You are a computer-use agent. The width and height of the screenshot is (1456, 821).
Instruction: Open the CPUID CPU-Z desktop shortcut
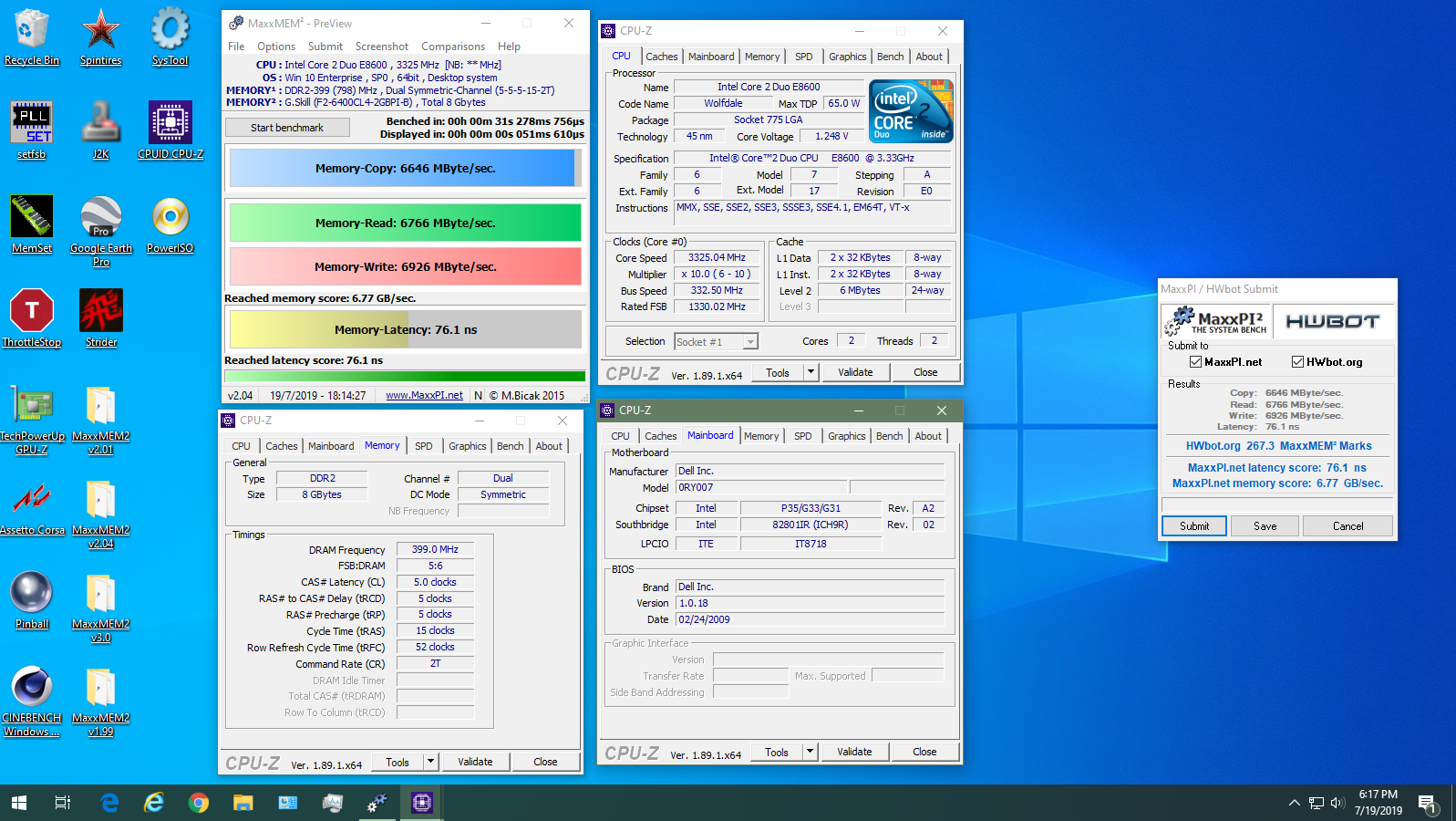[x=170, y=130]
